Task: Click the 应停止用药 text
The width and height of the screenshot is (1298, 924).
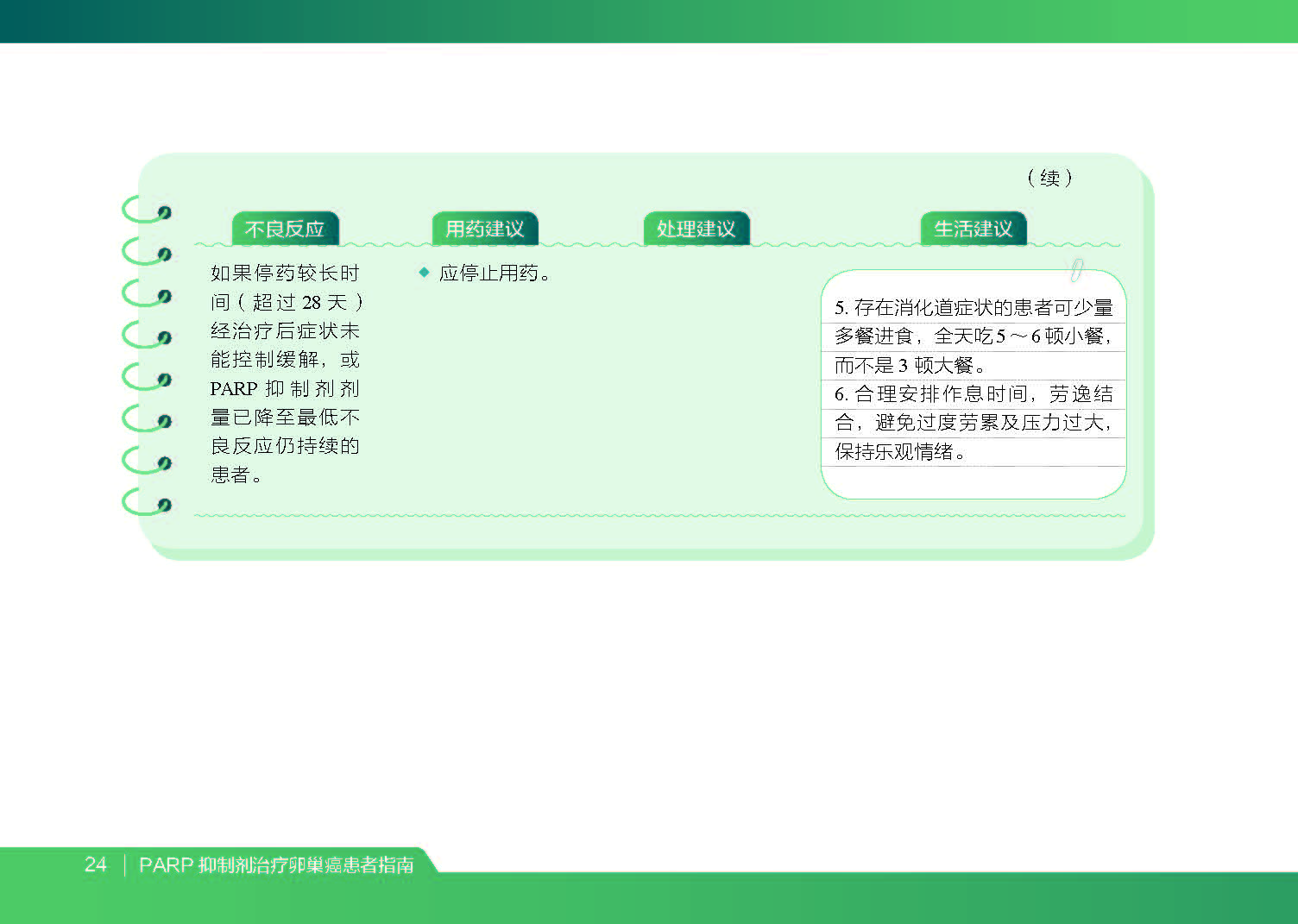Action: pyautogui.click(x=494, y=273)
